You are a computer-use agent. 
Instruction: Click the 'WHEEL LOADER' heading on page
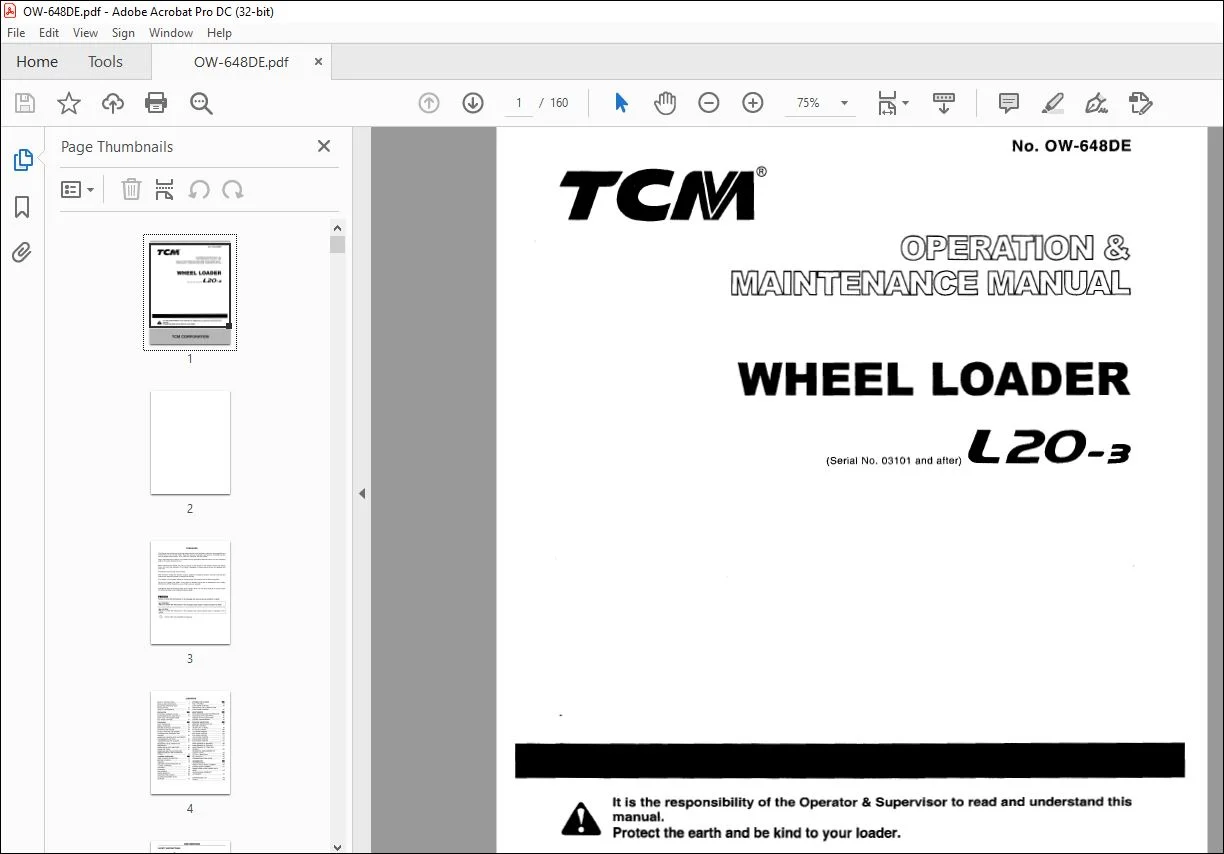pyautogui.click(x=934, y=379)
